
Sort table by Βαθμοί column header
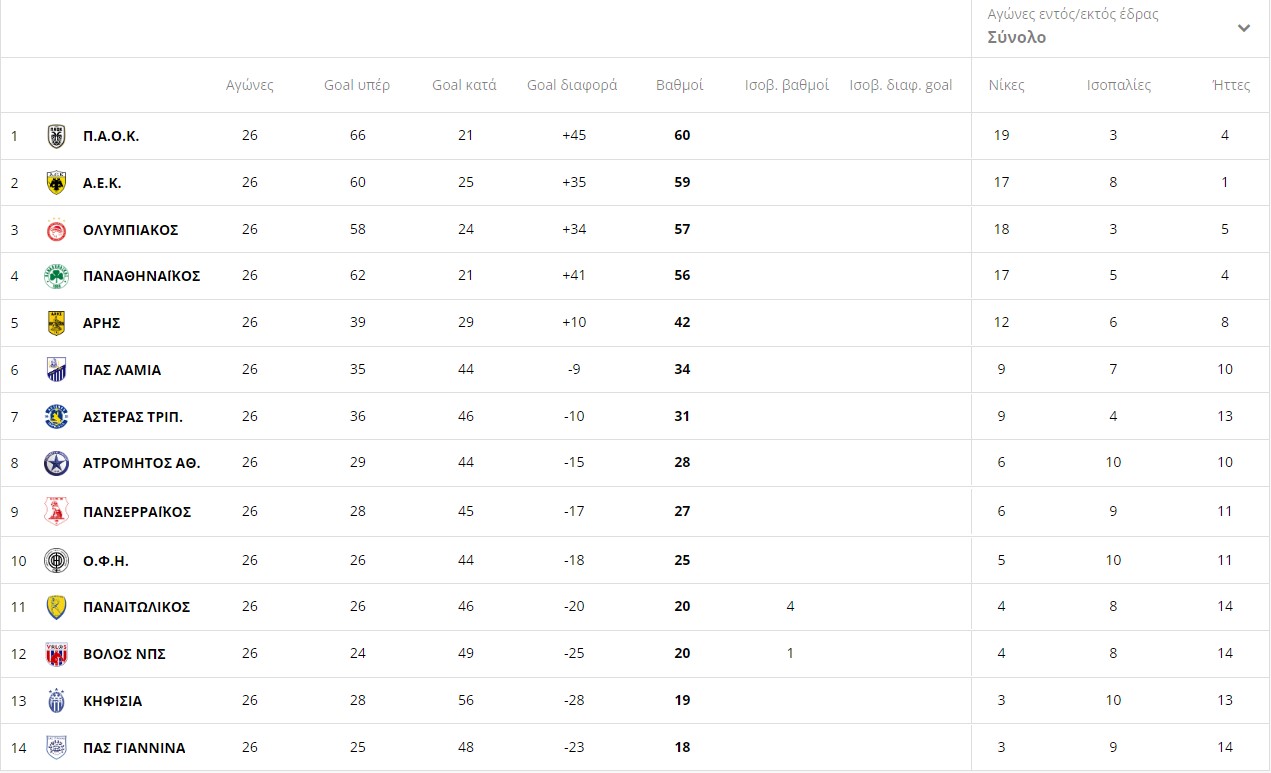pyautogui.click(x=679, y=85)
